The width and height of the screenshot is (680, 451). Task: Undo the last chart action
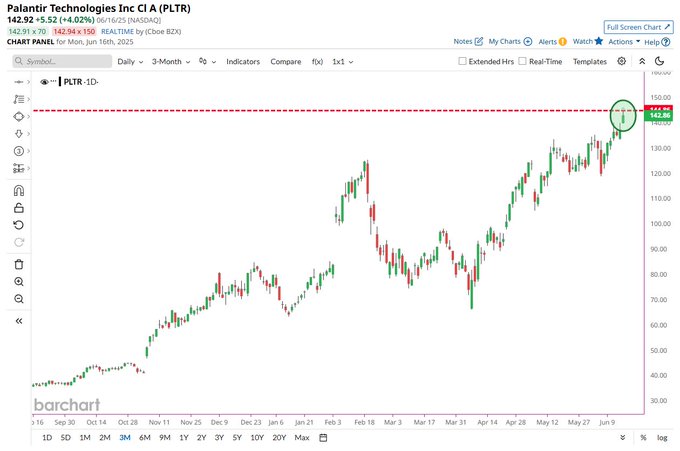19,225
